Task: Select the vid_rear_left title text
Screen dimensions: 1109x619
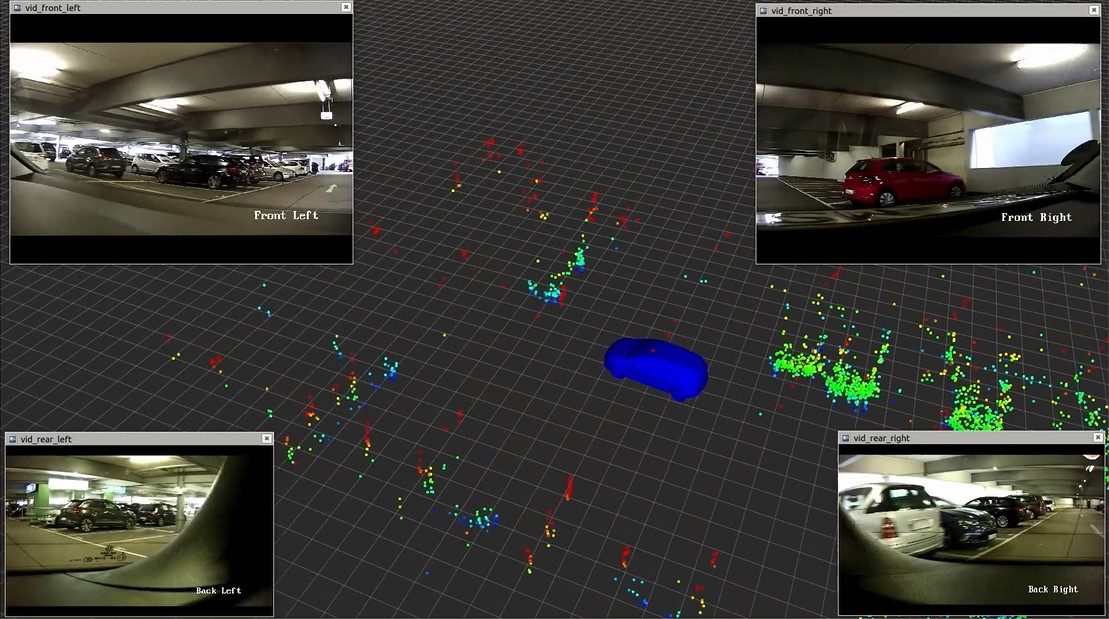Action: (x=46, y=439)
